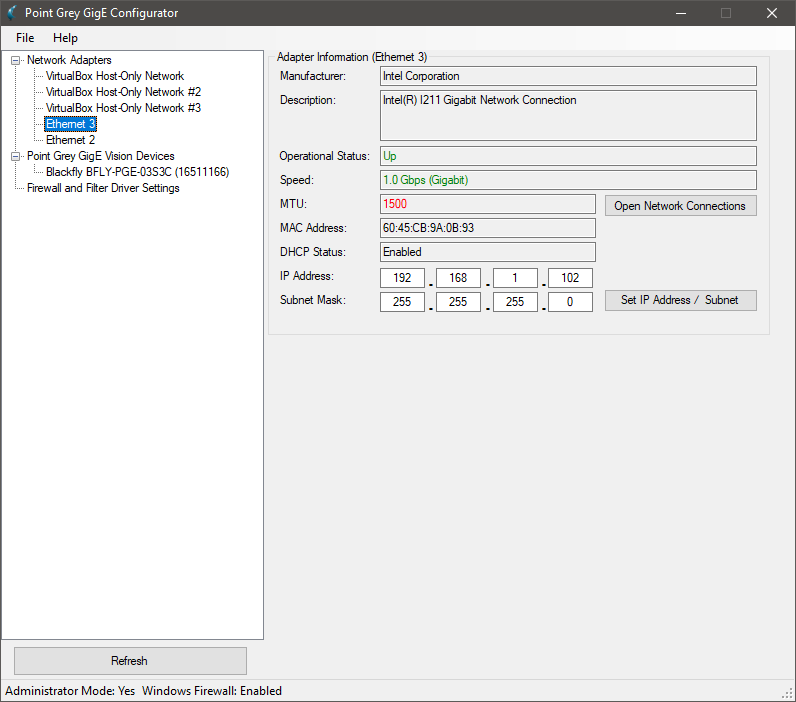Click the Description: label

coord(308,100)
